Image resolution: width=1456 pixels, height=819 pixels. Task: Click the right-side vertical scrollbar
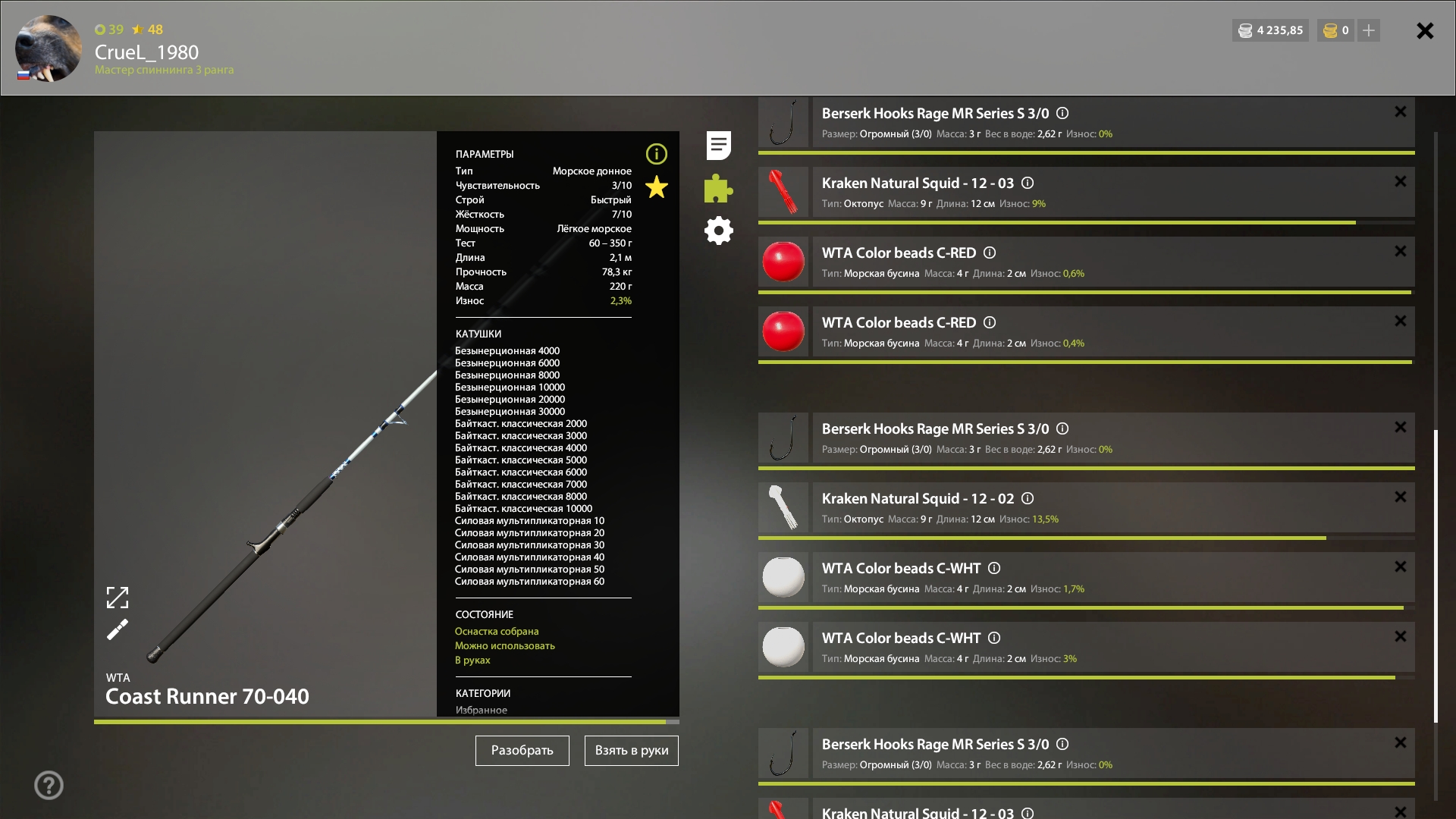[x=1436, y=576]
